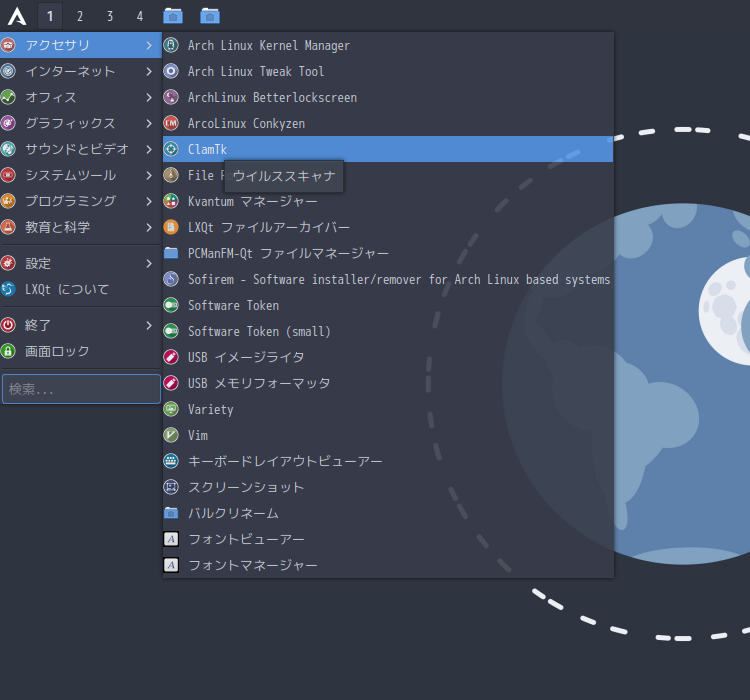Open the アクセサリ category
Image resolution: width=750 pixels, height=700 pixels.
pos(81,45)
